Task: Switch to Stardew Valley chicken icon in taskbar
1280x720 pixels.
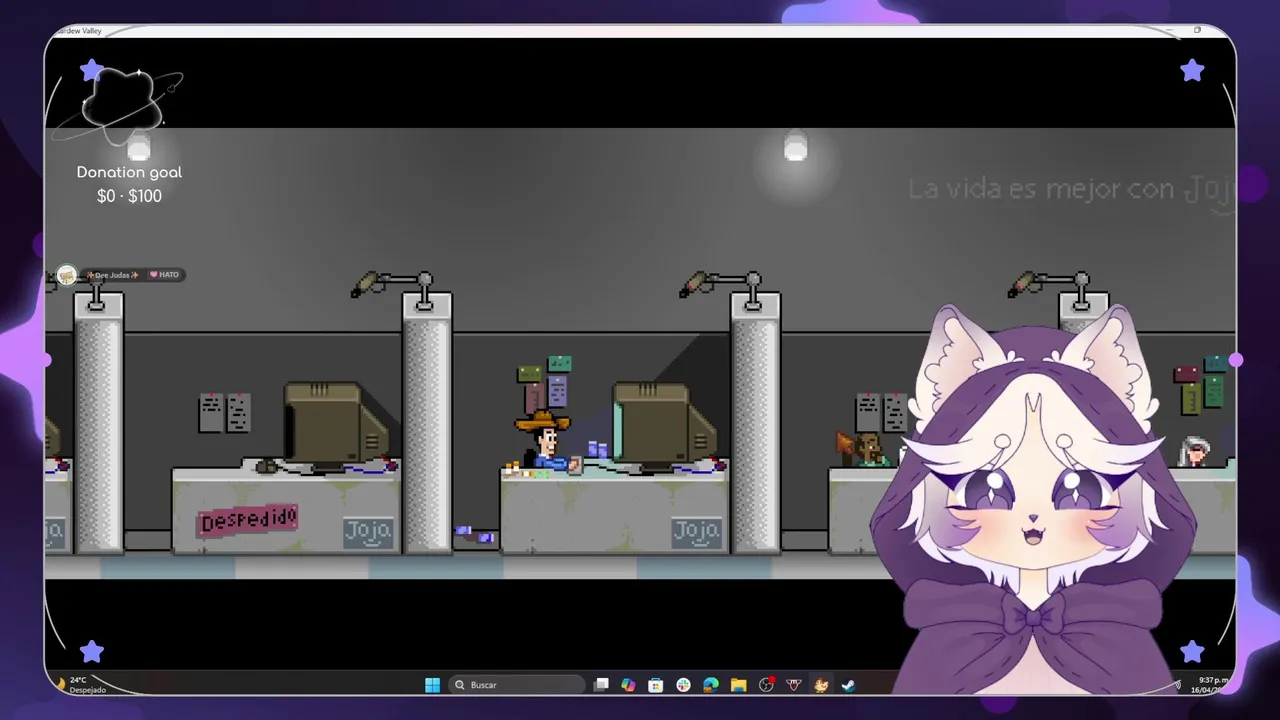Action: click(x=821, y=685)
